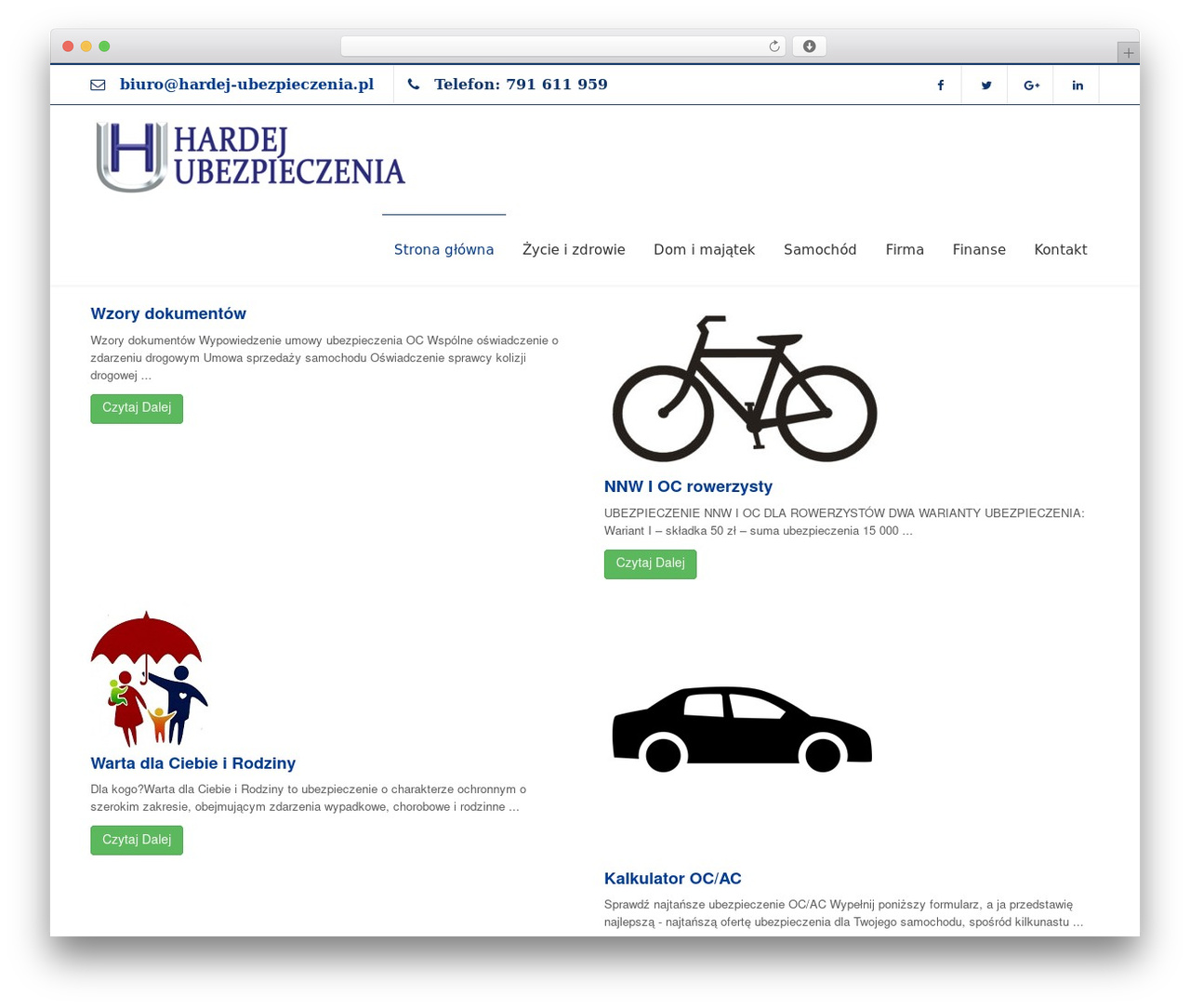This screenshot has width=1190, height=1008.
Task: Minimize the window with yellow button
Action: (x=86, y=46)
